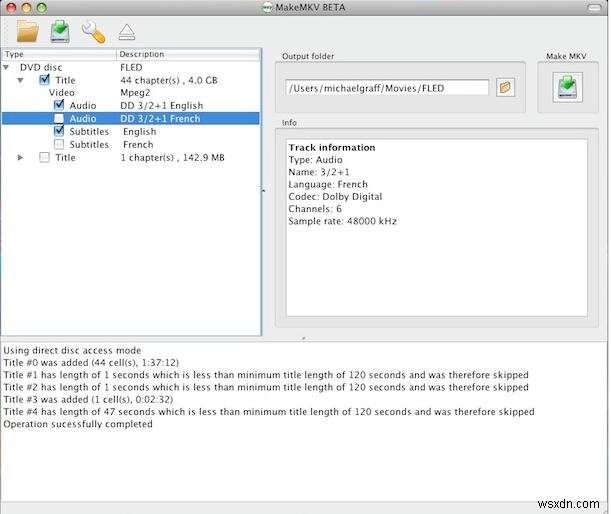Click the Codec: Dolby Digital info line
Image resolution: width=611 pixels, height=514 pixels.
pos(335,196)
